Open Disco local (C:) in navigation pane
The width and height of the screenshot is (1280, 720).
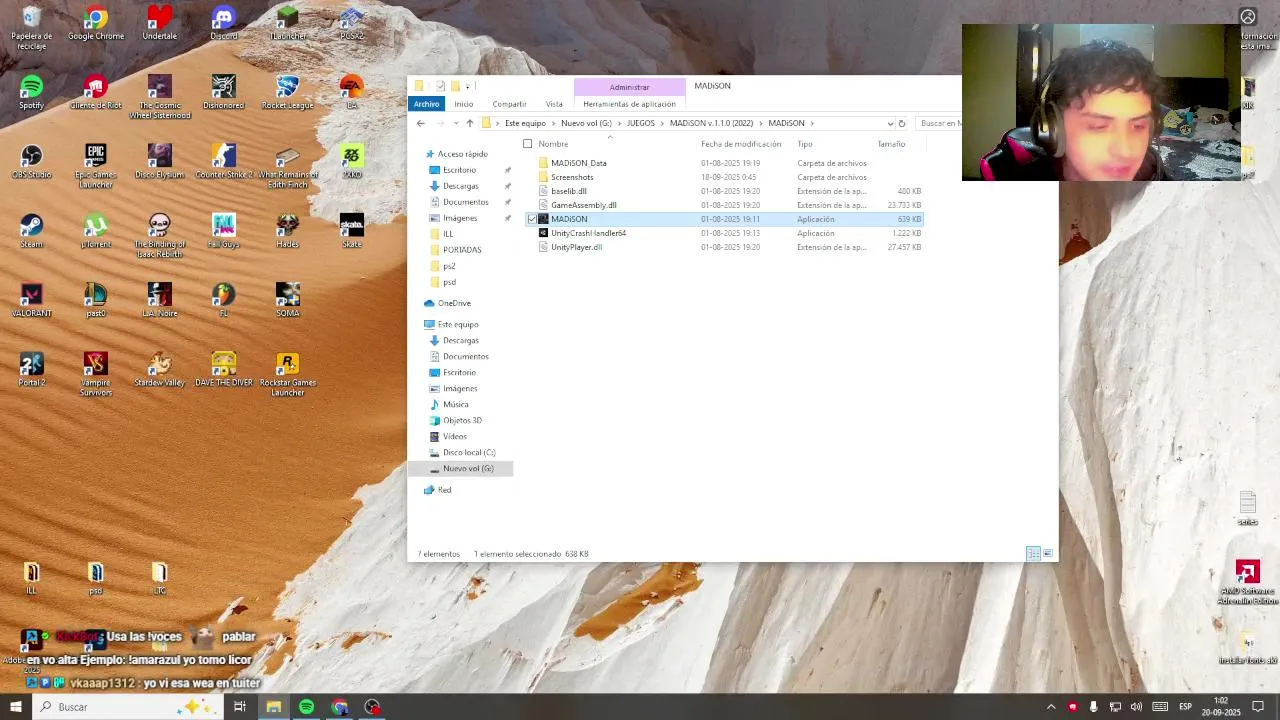[x=469, y=452]
